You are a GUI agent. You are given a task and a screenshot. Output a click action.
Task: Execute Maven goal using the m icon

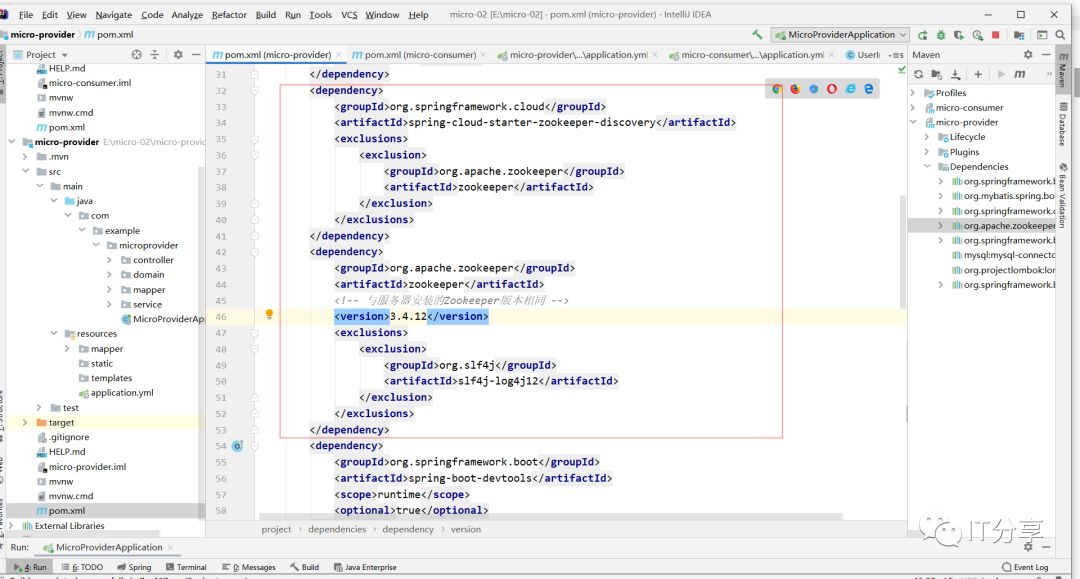[x=1019, y=74]
